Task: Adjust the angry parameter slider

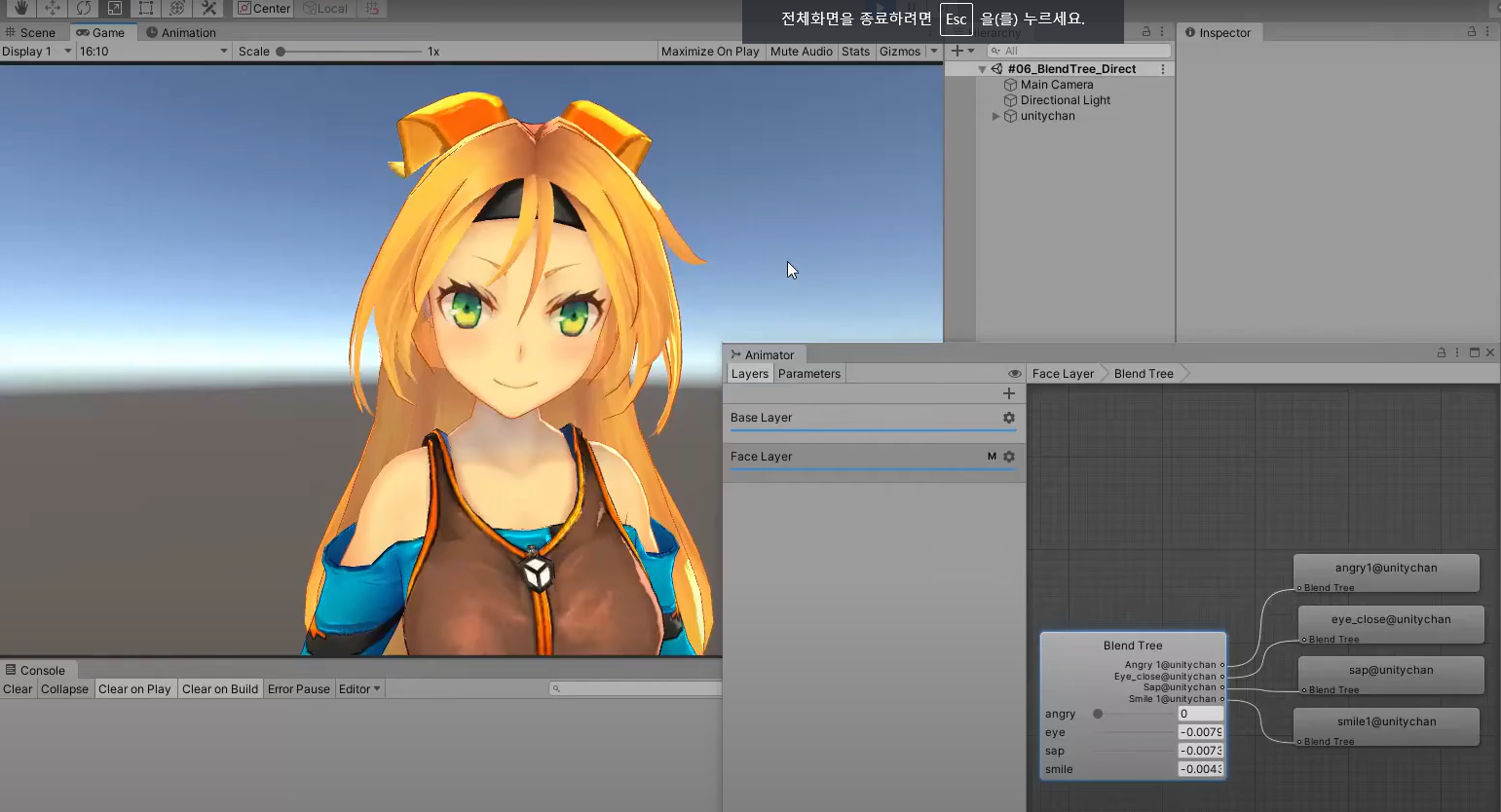Action: 1098,714
